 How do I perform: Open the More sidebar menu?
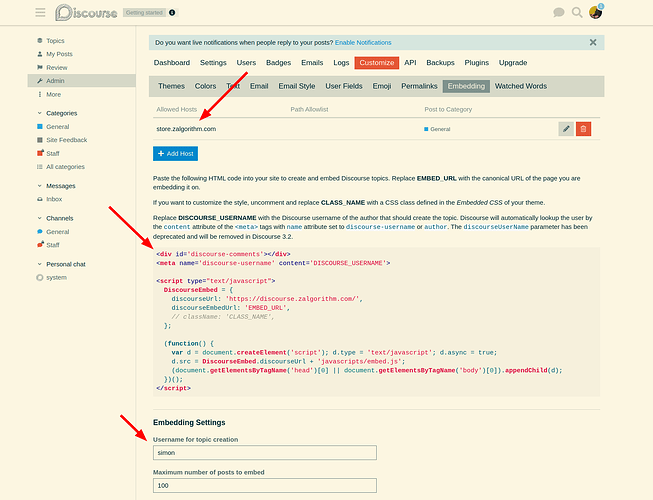(x=53, y=95)
